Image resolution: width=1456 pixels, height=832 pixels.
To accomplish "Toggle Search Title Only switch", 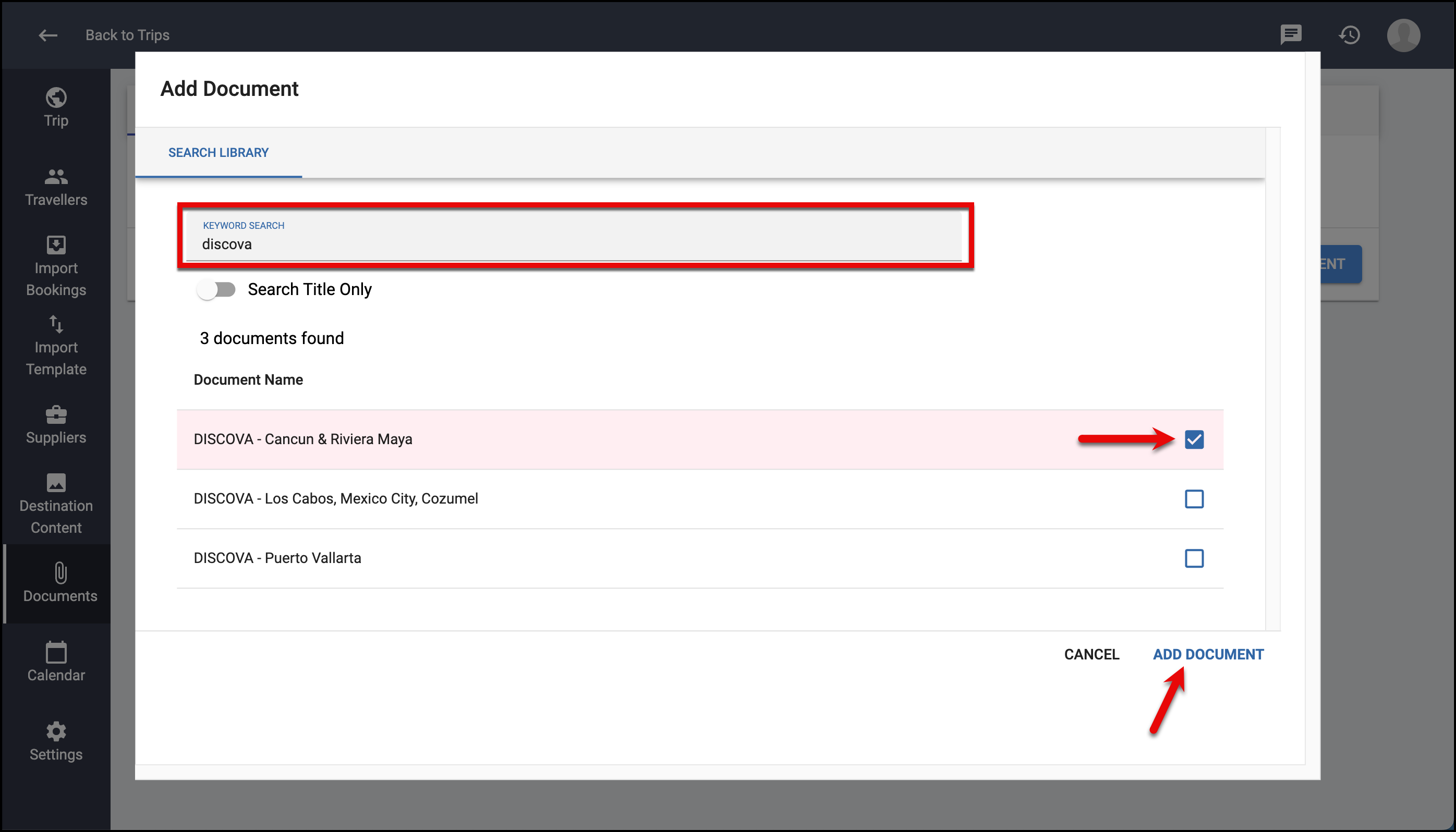I will [216, 290].
